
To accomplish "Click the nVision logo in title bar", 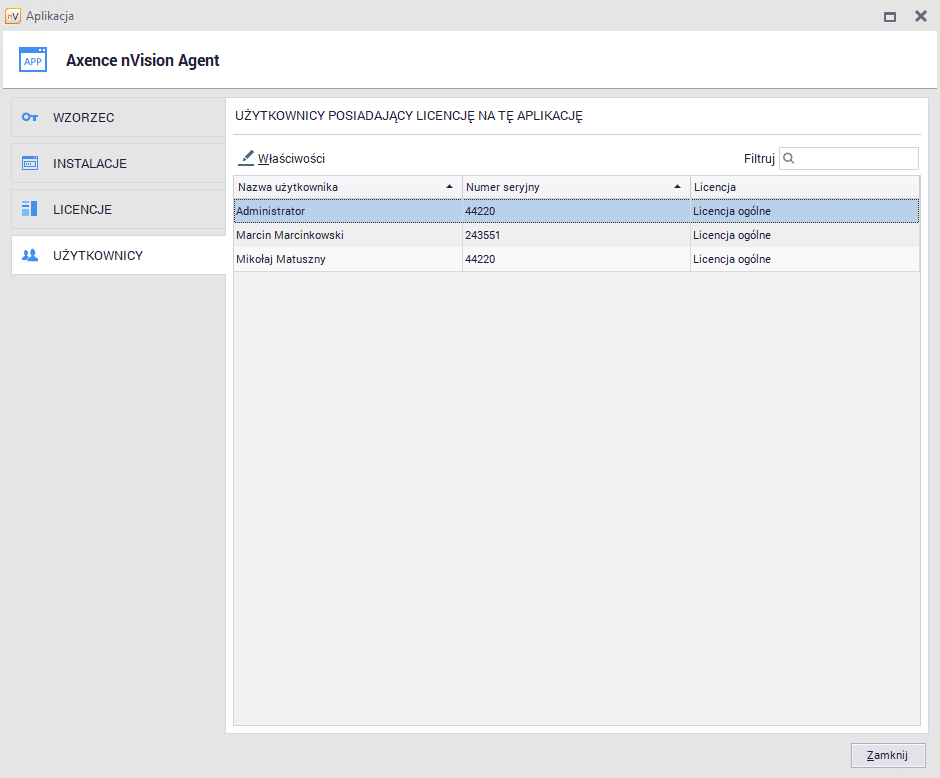I will 12,16.
